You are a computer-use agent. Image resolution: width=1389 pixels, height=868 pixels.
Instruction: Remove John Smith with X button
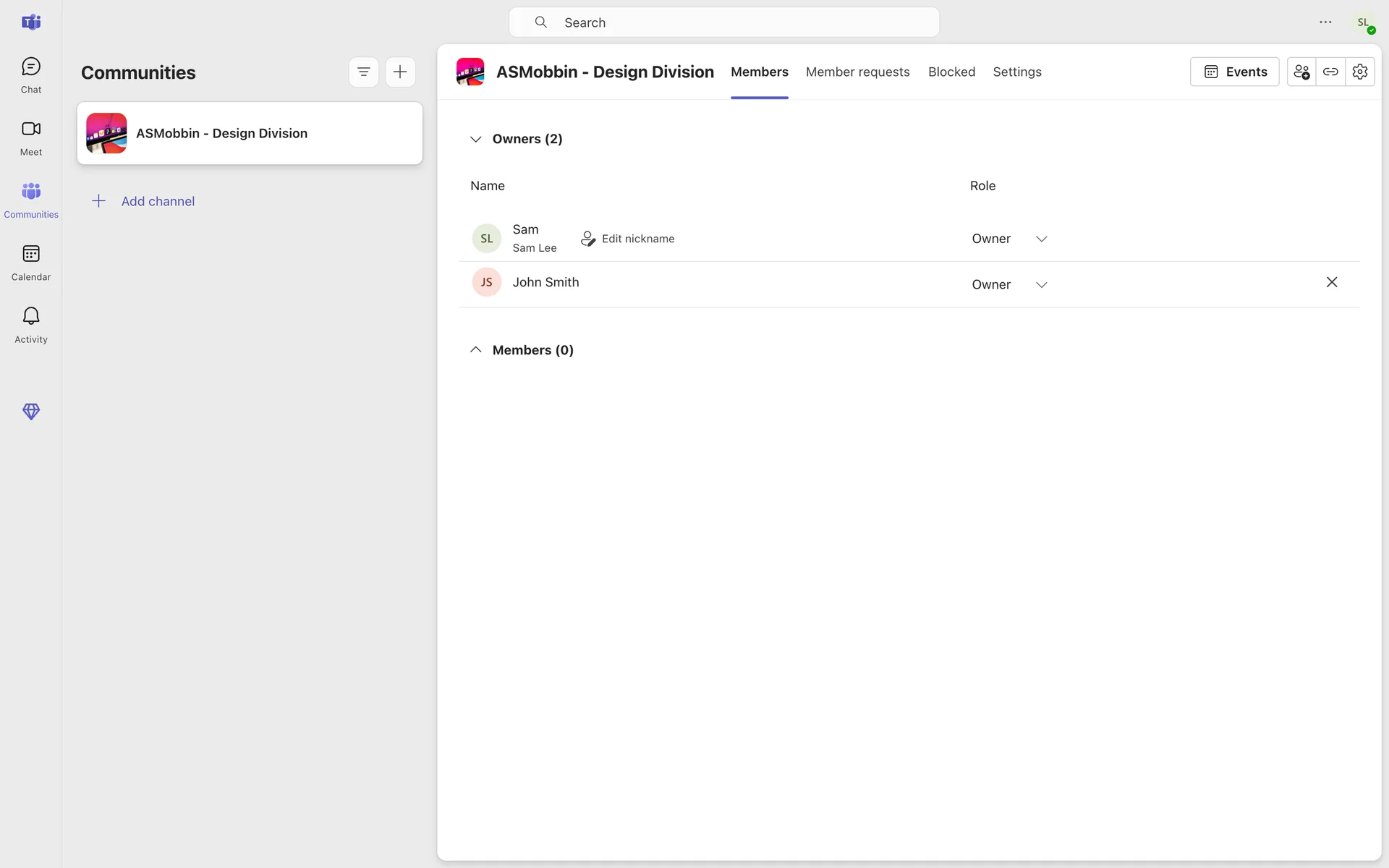pos(1331,282)
